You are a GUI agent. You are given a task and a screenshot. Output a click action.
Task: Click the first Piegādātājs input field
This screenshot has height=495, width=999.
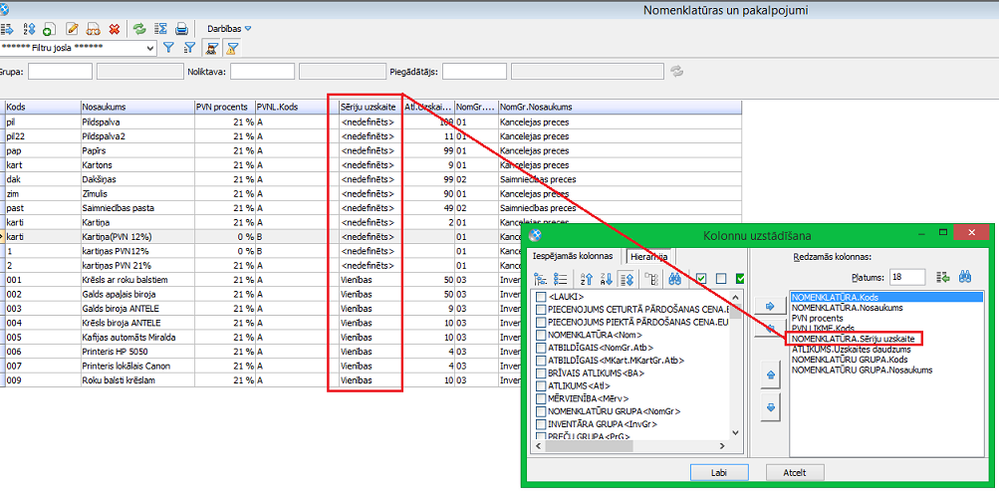(474, 71)
